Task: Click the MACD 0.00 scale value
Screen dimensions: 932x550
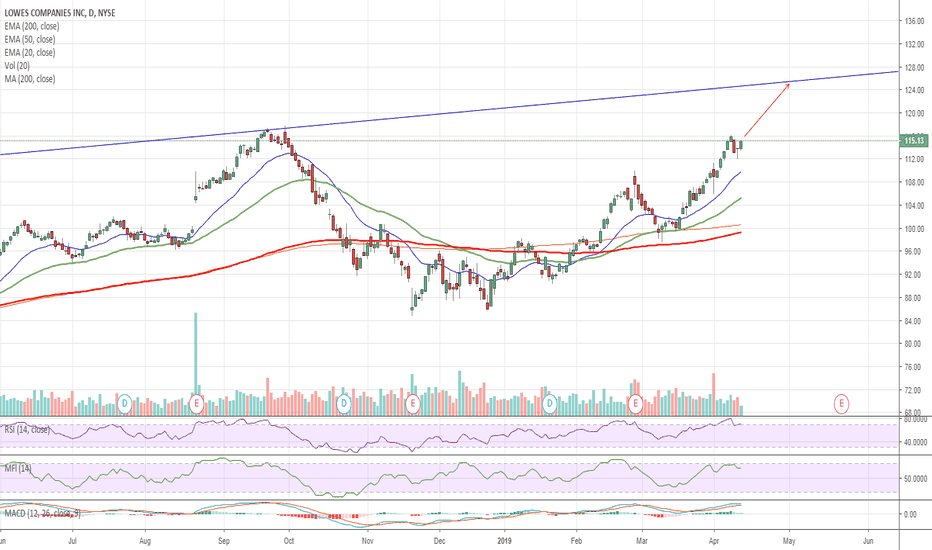Action: click(x=910, y=514)
